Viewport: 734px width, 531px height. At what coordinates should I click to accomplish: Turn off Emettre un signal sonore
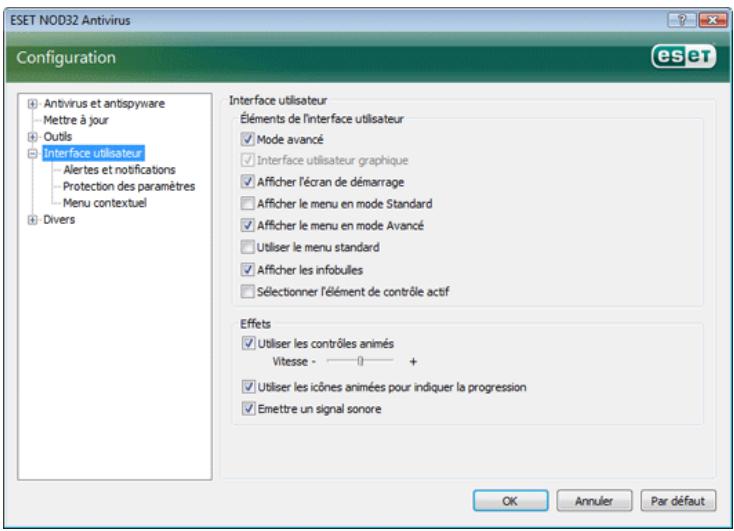[248, 409]
